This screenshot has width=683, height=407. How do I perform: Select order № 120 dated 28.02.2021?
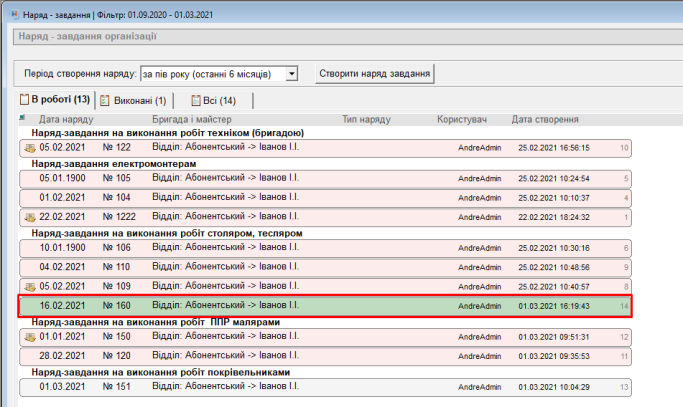325,356
